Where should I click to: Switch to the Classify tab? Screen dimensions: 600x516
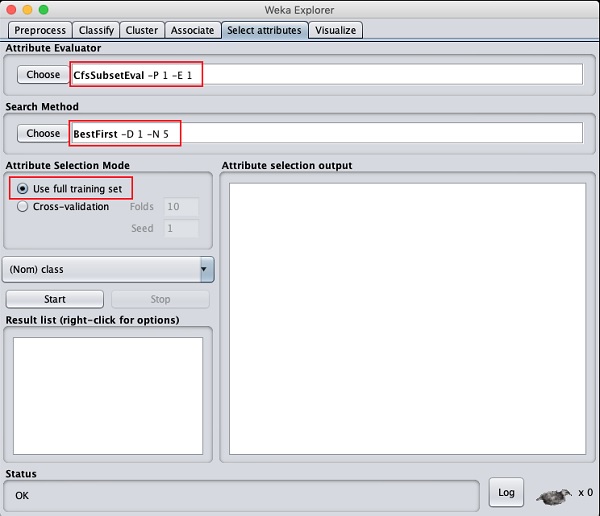pyautogui.click(x=96, y=30)
